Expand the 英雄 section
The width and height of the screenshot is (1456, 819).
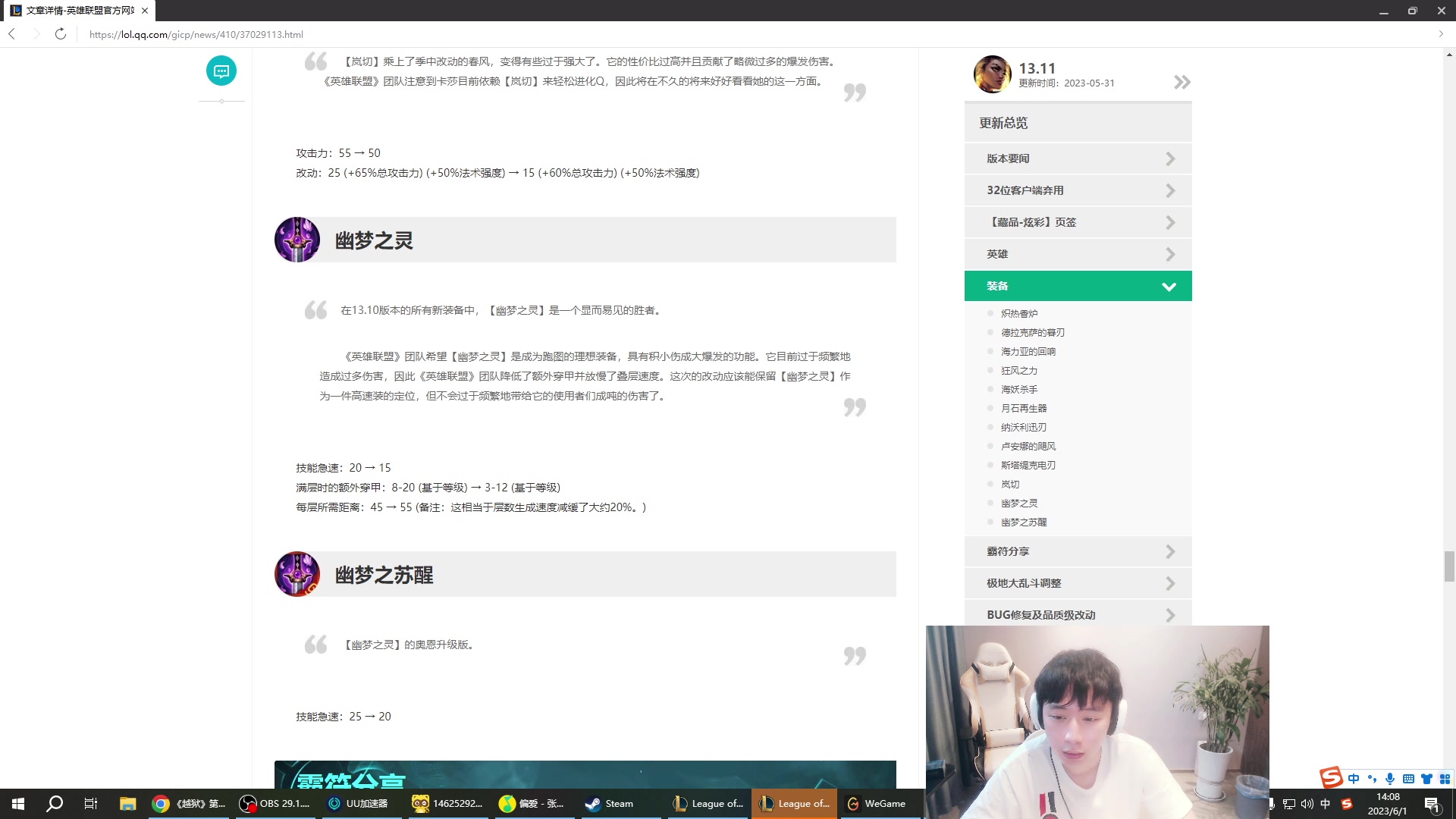pos(1078,254)
